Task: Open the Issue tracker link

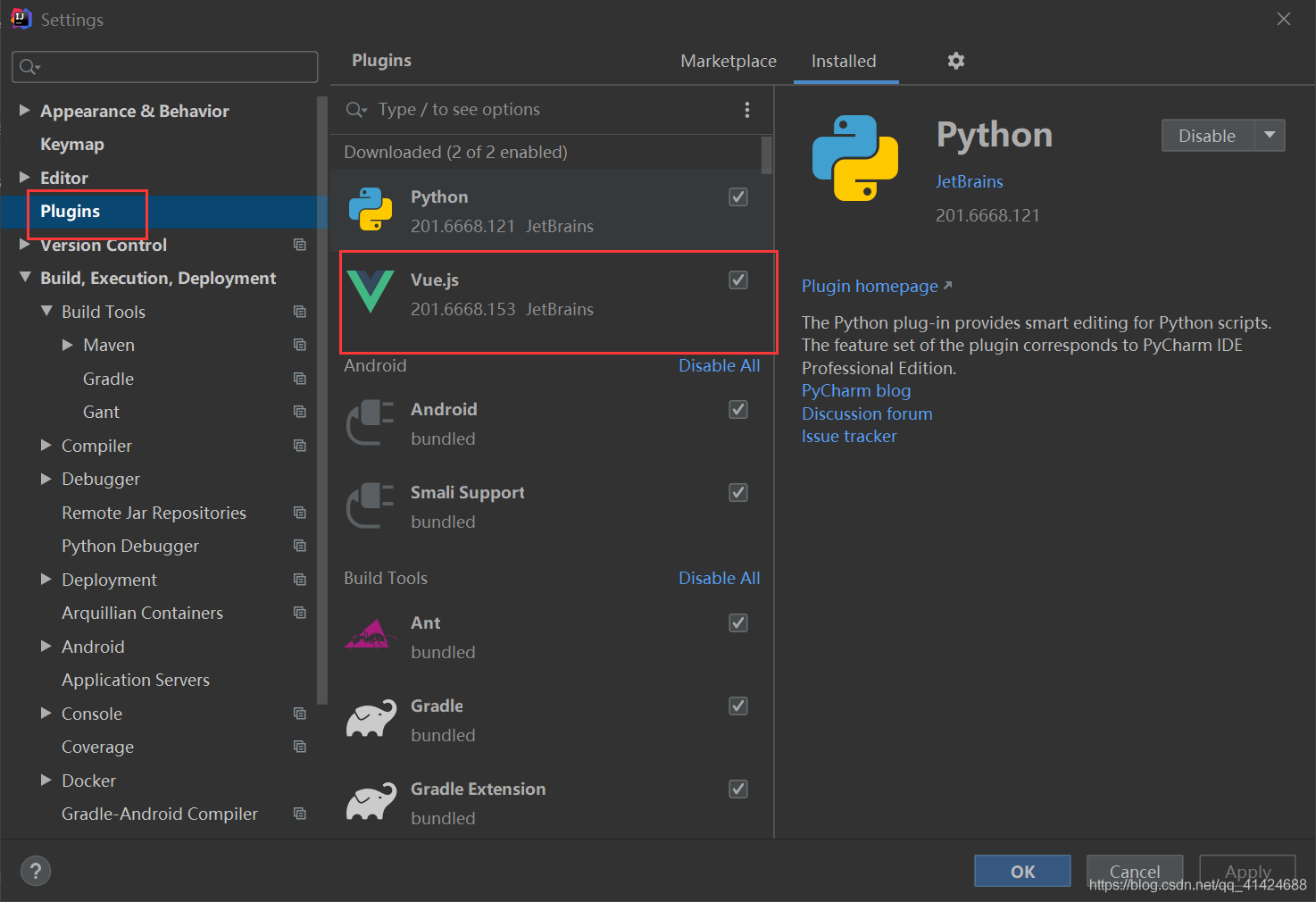Action: (849, 436)
